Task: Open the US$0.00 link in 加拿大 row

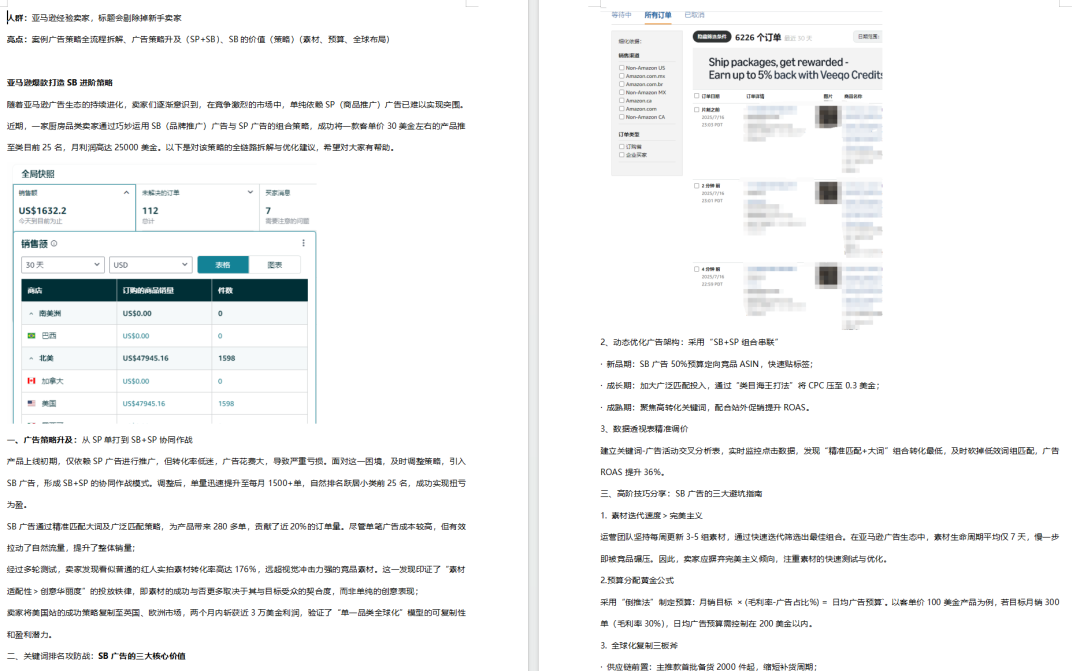Action: 136,381
